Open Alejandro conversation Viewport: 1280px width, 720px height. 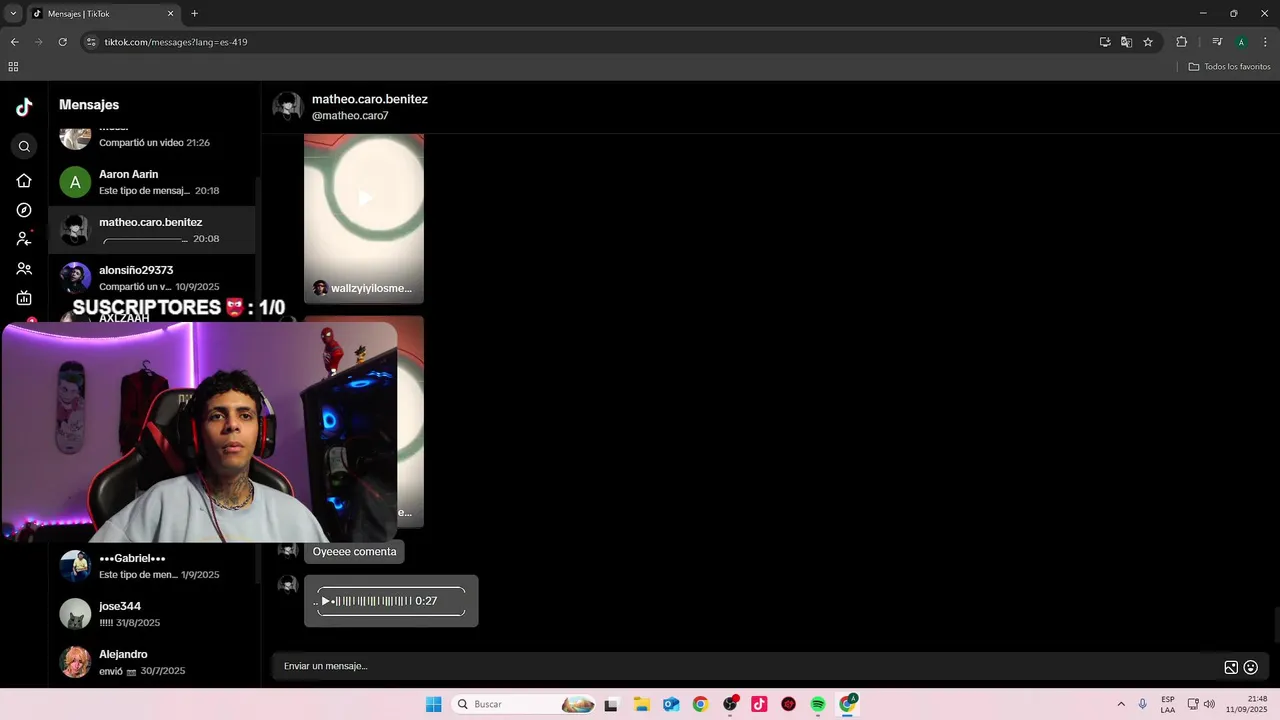(x=152, y=662)
